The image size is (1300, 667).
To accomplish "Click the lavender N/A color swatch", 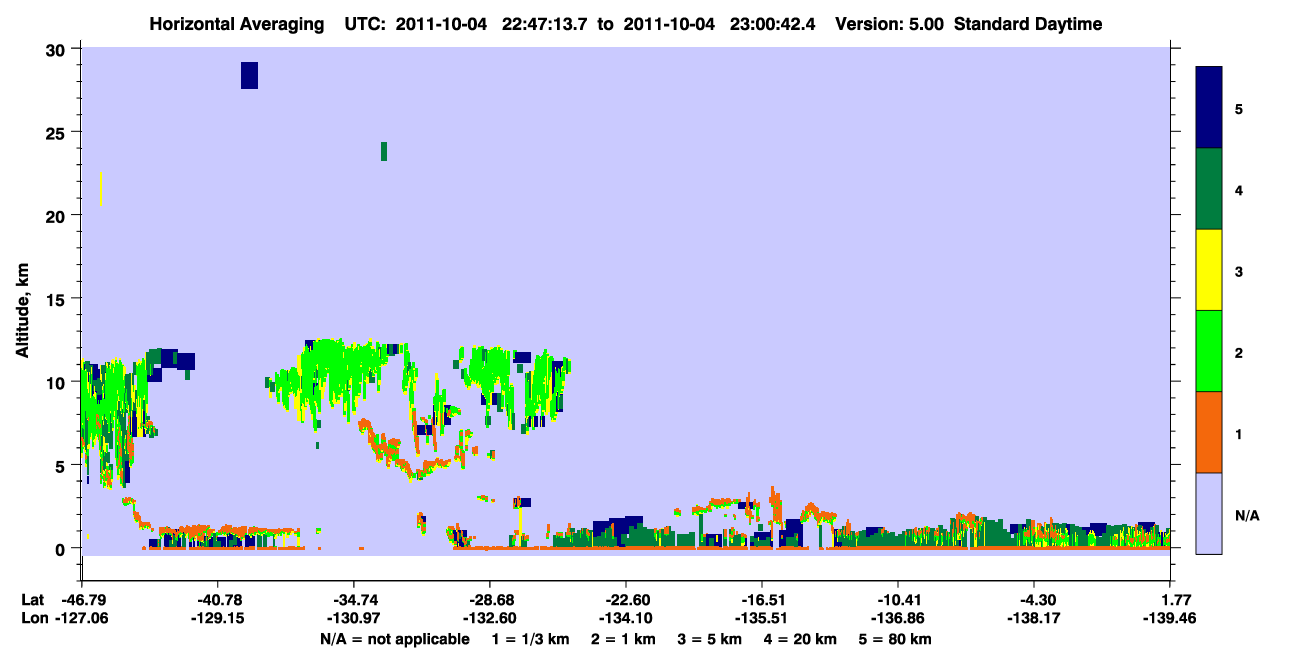I will coord(1209,513).
